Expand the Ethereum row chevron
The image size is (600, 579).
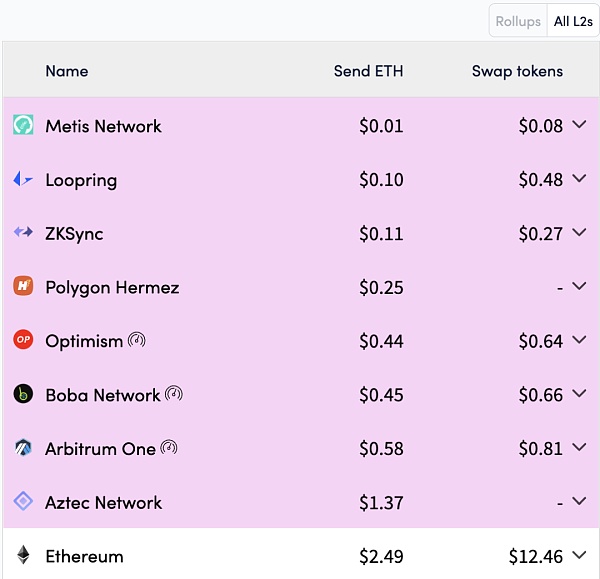(579, 556)
